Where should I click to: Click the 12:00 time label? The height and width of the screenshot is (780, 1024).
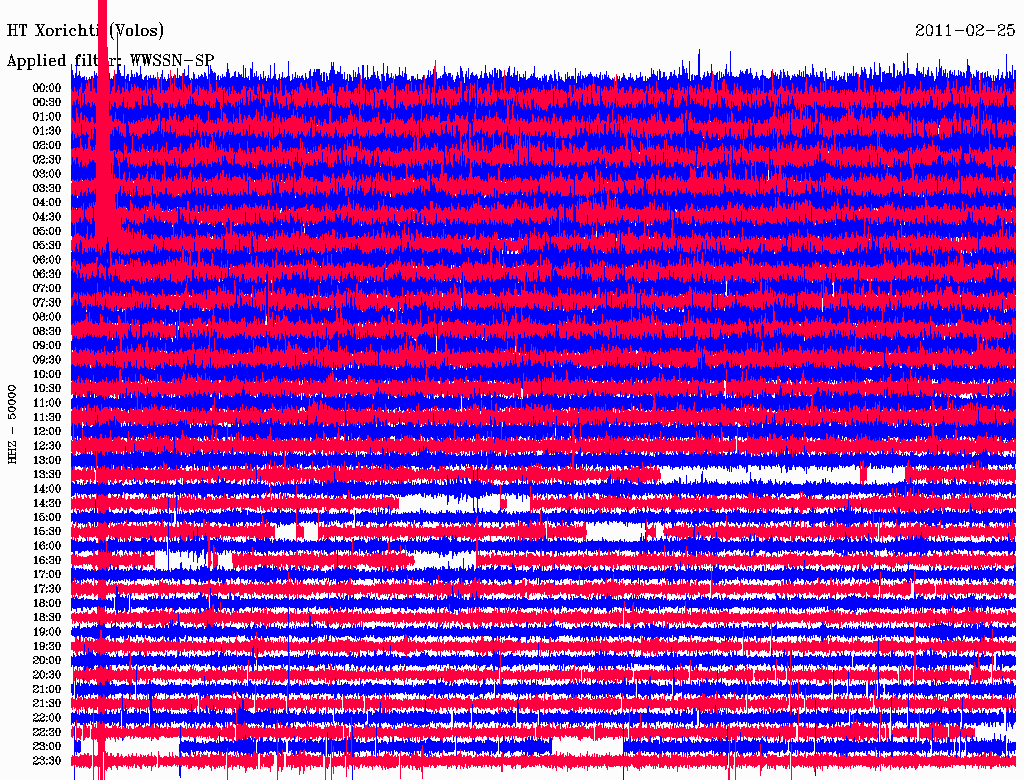click(46, 431)
